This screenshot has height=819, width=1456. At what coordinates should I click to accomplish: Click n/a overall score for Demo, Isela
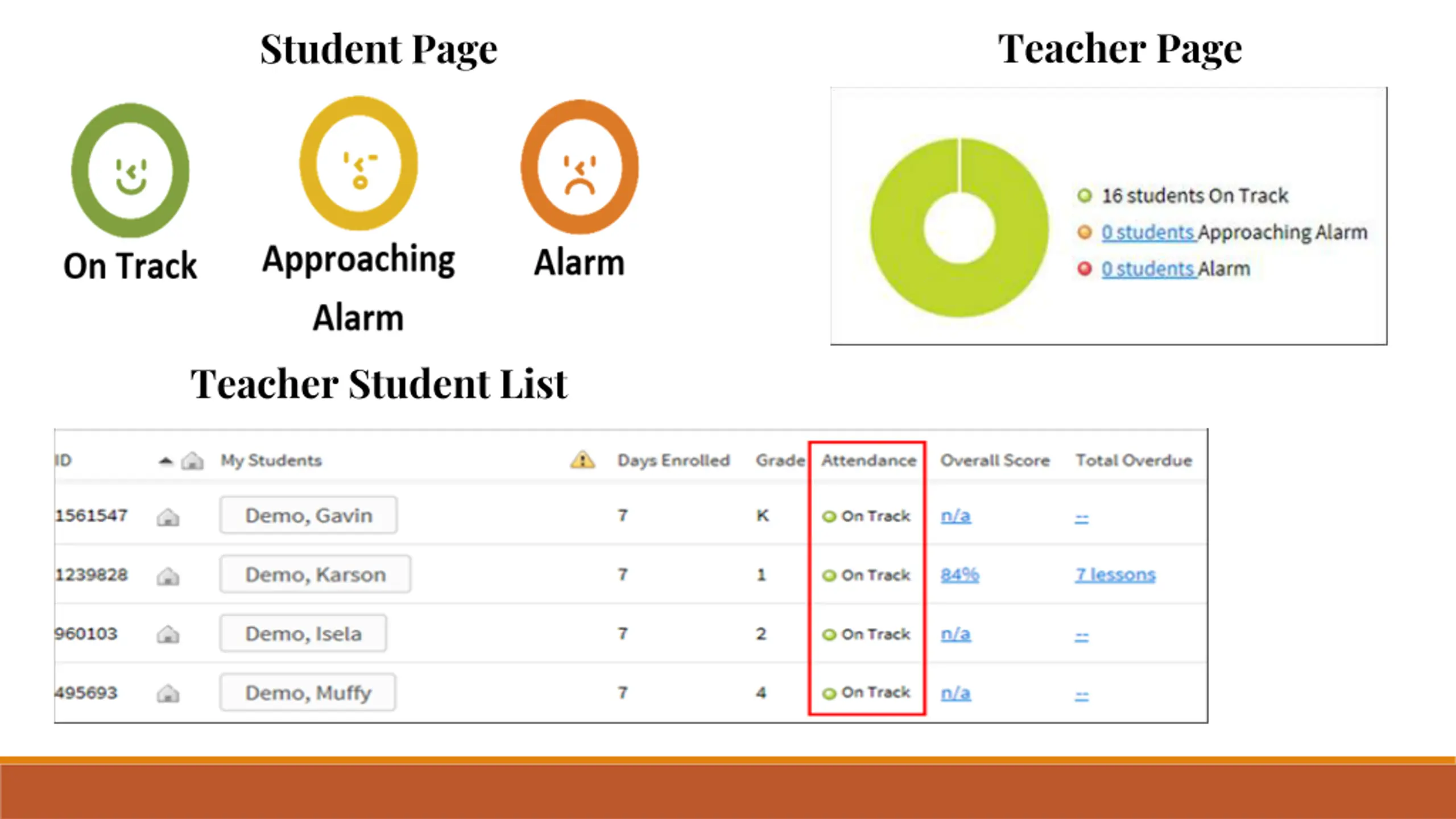coord(955,634)
